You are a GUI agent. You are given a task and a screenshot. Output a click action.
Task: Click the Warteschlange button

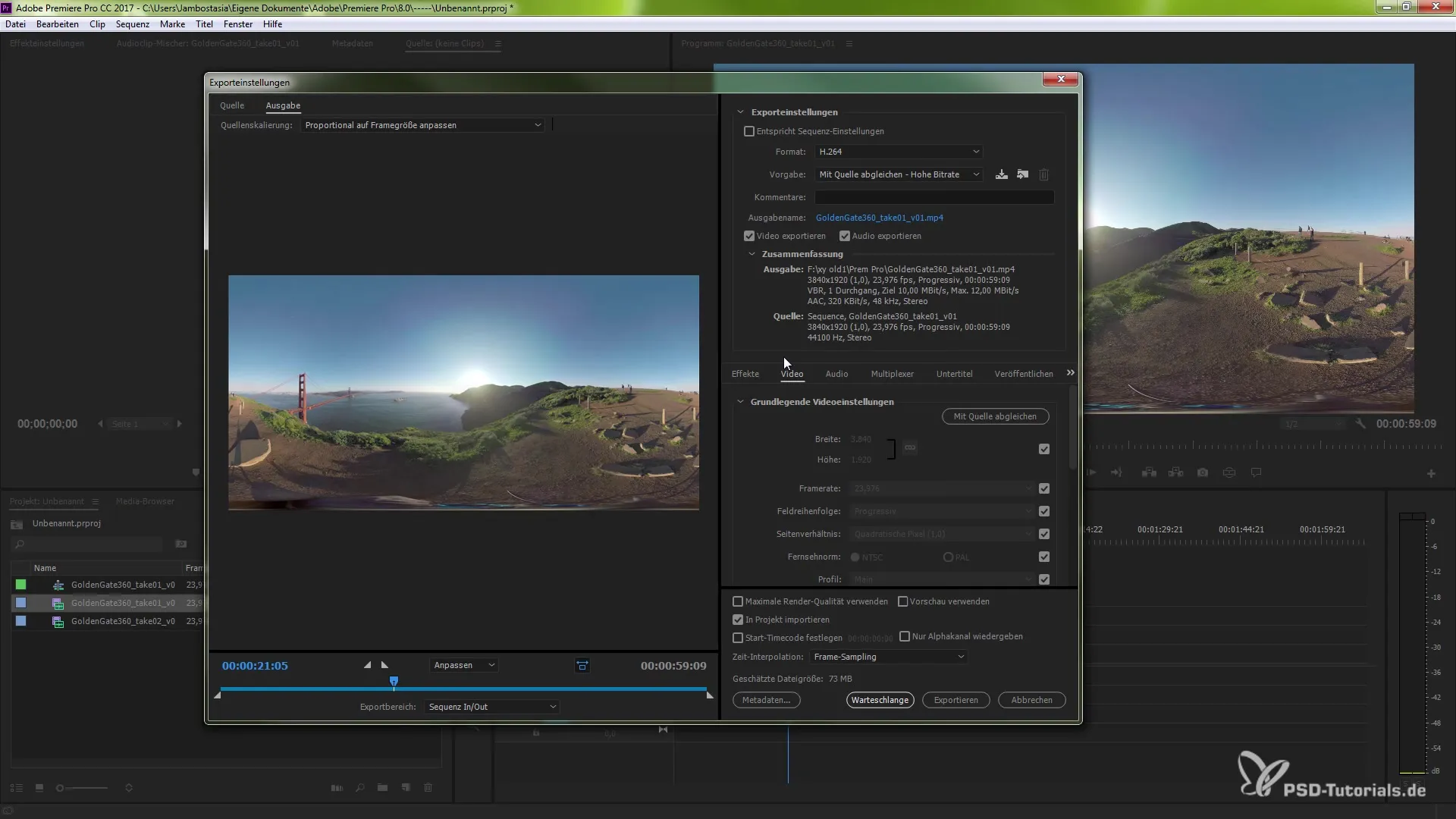(880, 700)
